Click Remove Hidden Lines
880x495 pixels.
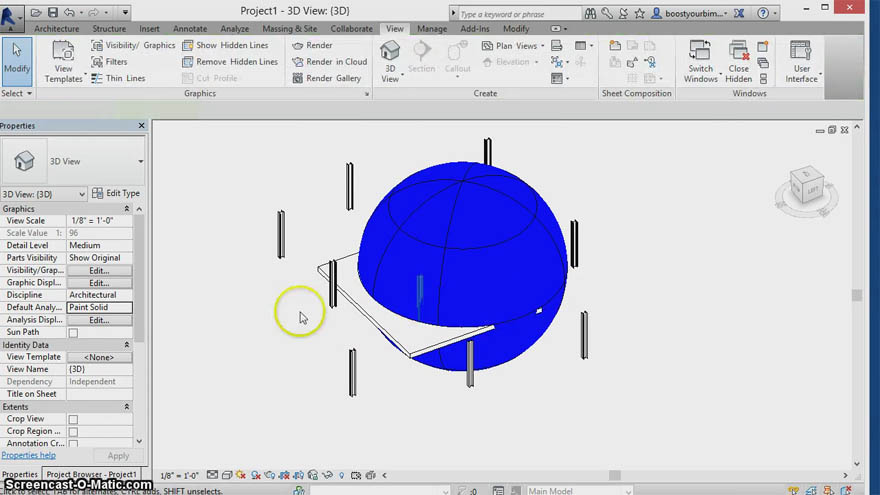coord(230,62)
